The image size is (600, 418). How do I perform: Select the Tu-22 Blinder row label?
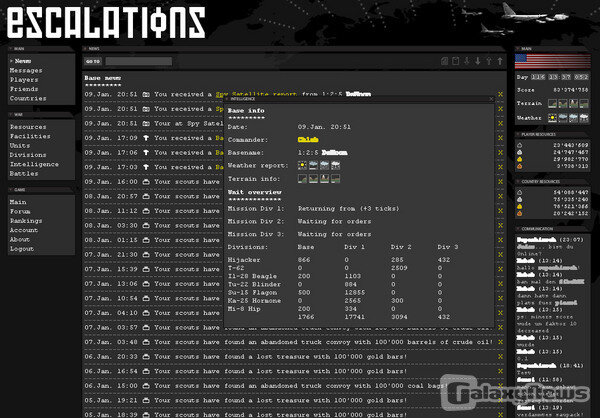tap(254, 284)
